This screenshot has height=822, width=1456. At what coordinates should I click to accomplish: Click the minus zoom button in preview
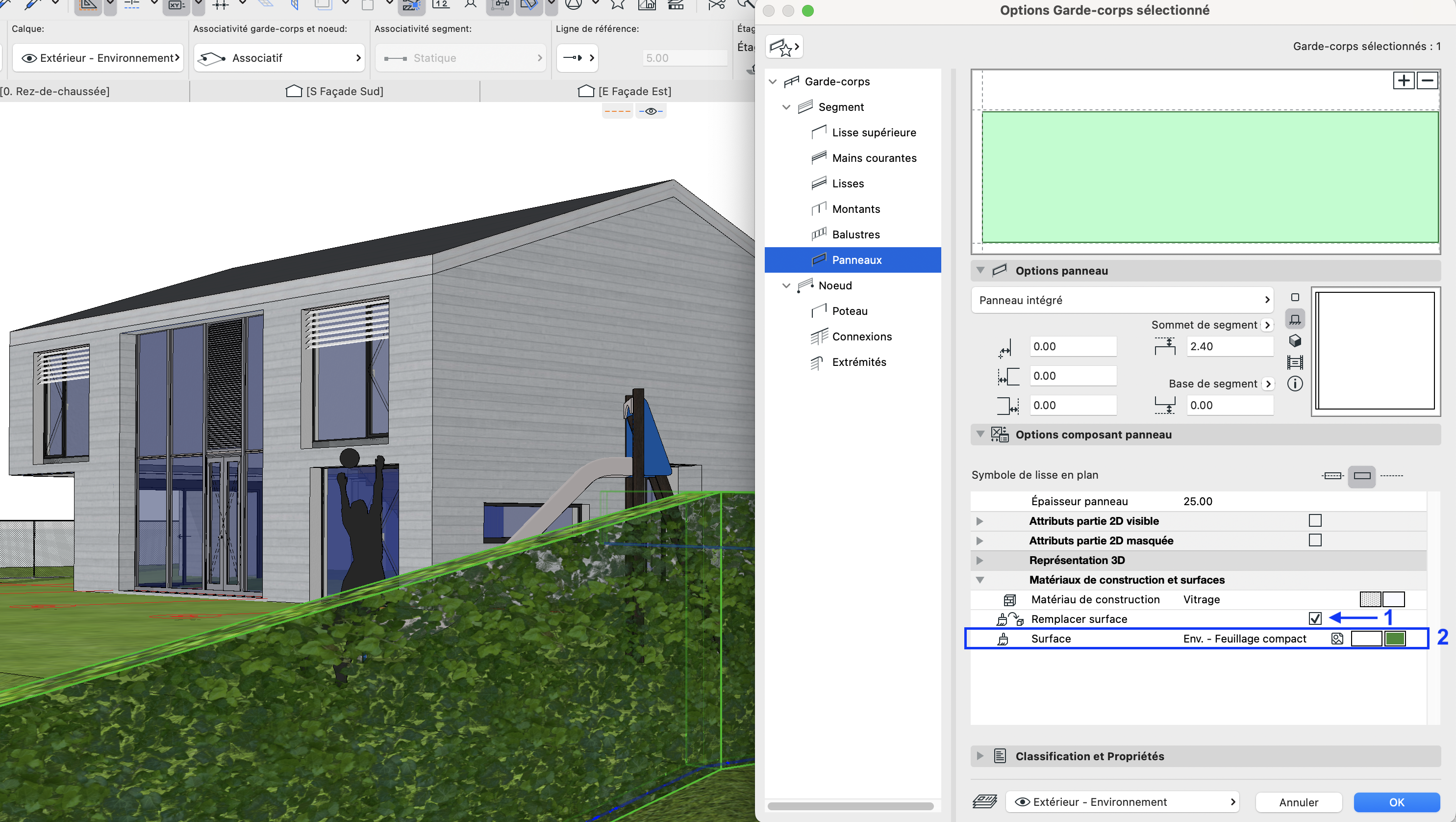(1427, 81)
